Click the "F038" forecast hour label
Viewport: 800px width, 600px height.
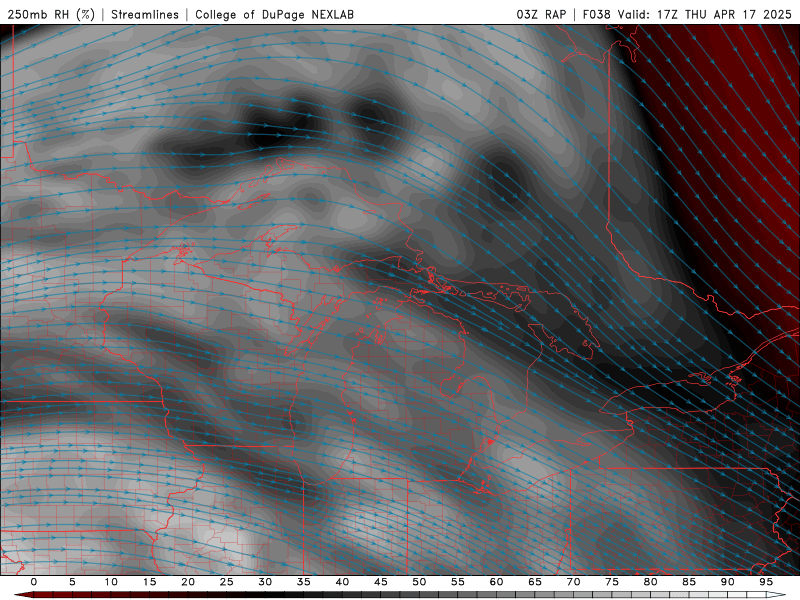596,15
